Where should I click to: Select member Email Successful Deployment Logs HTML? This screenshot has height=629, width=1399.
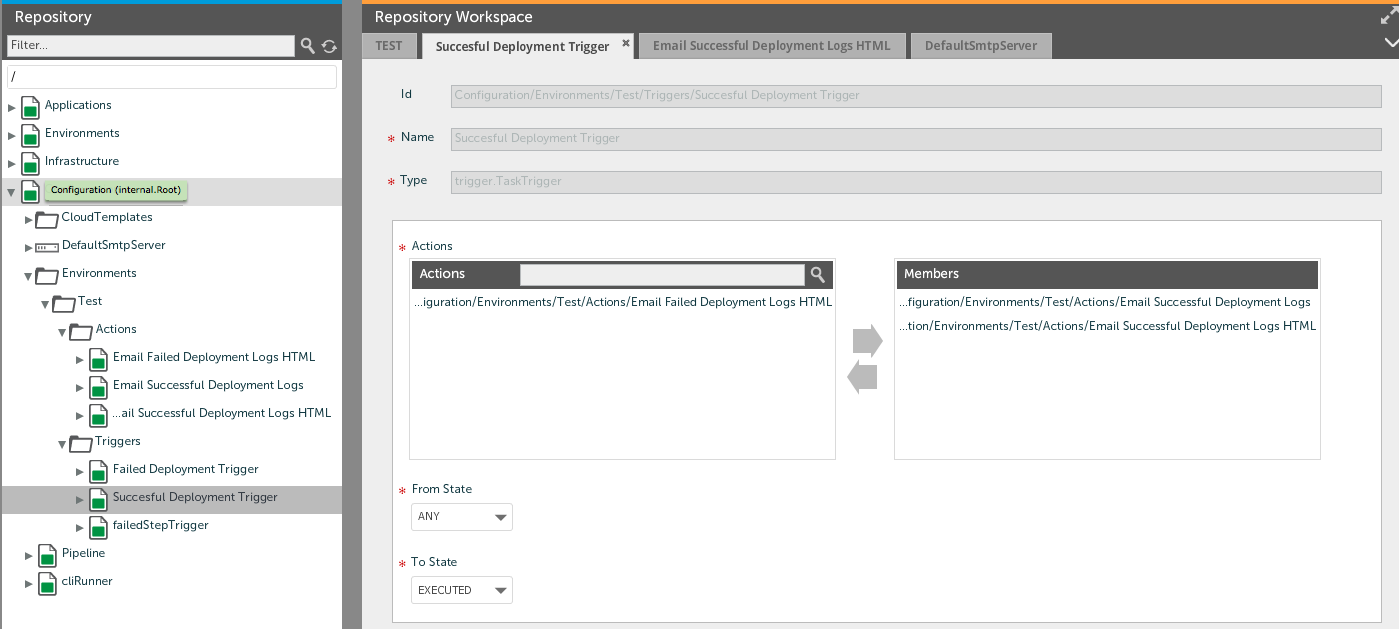tap(1106, 326)
